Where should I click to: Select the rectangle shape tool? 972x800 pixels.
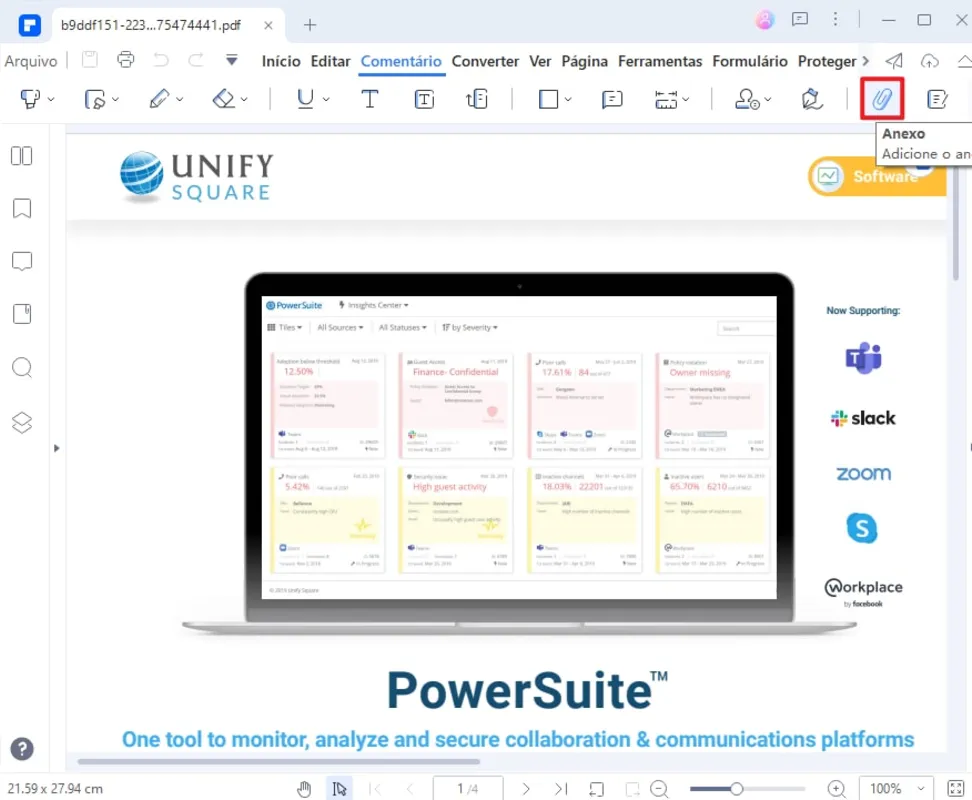pyautogui.click(x=549, y=99)
